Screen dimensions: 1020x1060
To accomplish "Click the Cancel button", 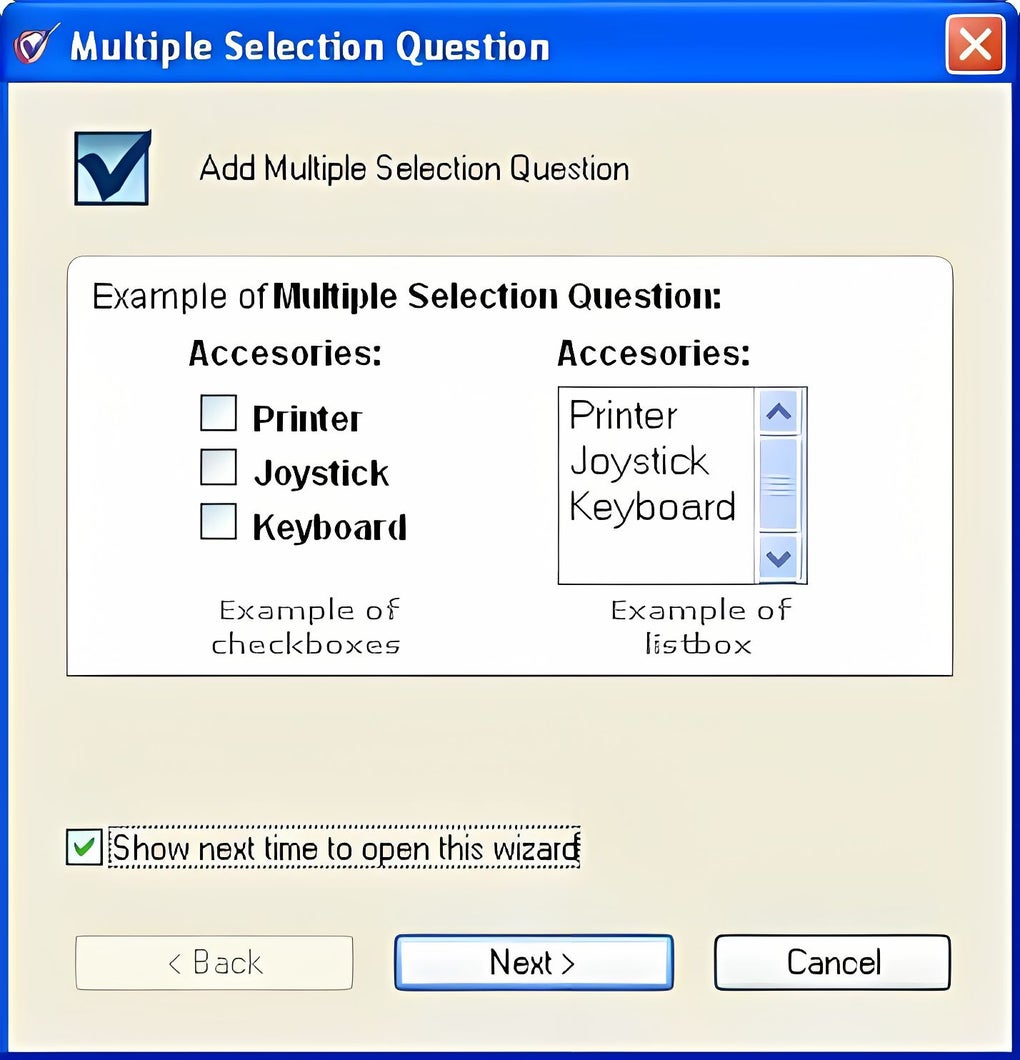I will (x=832, y=962).
